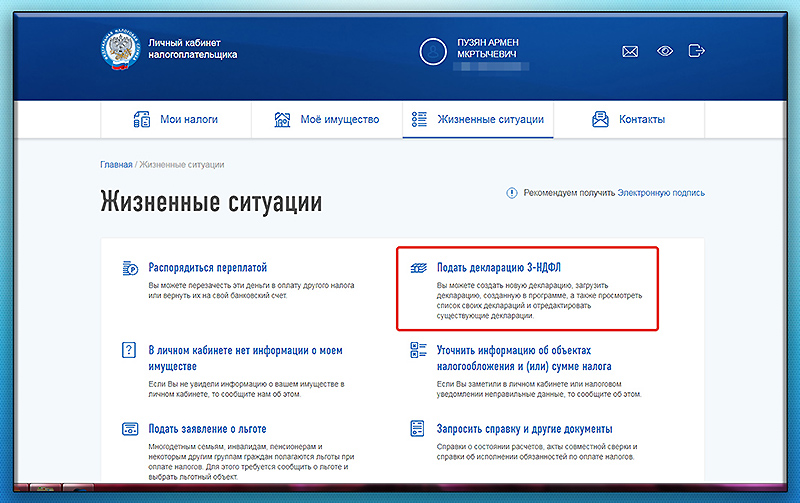Click the Federal Tax Service logo emblem

coord(120,49)
